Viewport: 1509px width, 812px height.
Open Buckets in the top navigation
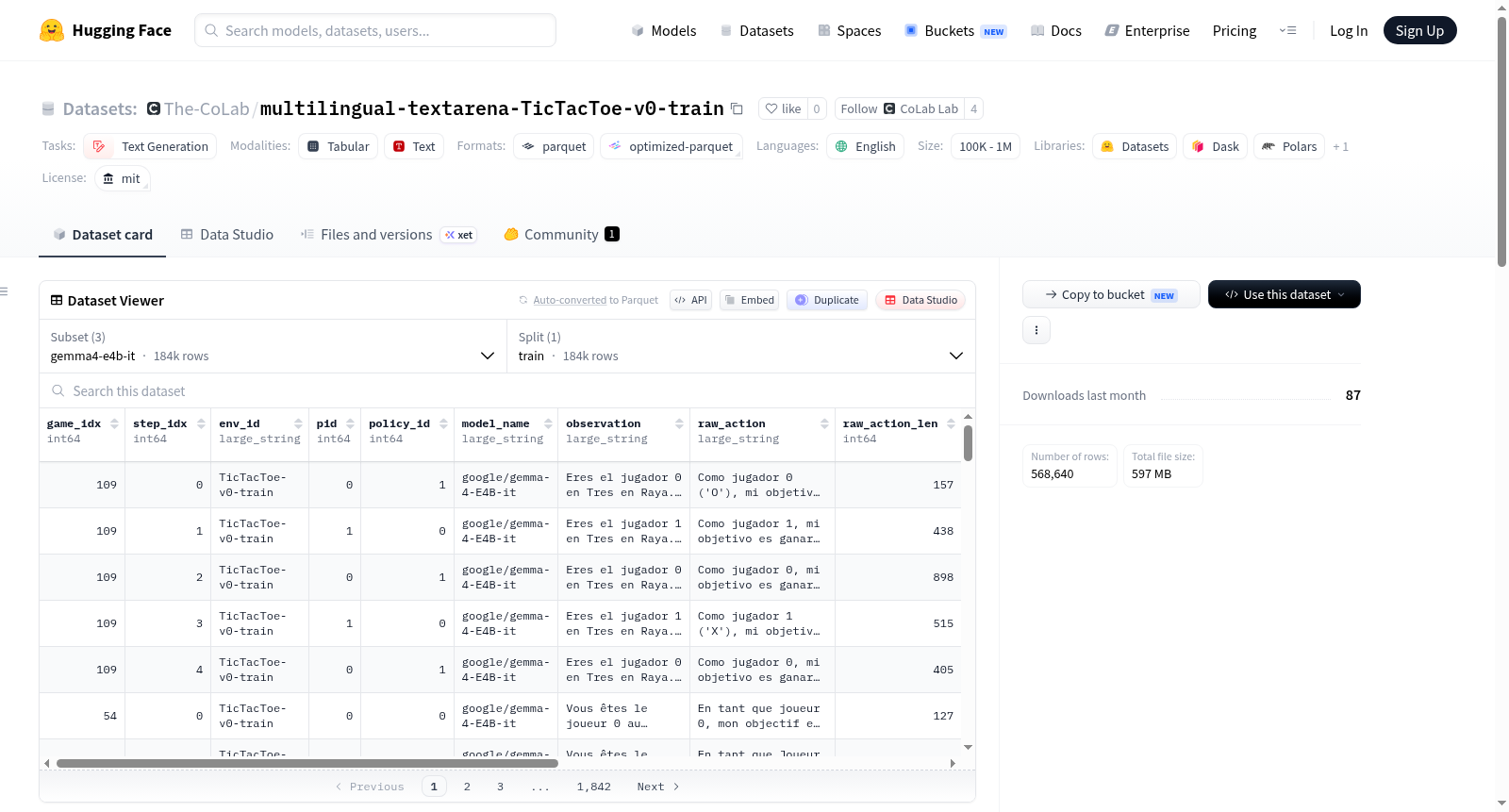coord(956,31)
